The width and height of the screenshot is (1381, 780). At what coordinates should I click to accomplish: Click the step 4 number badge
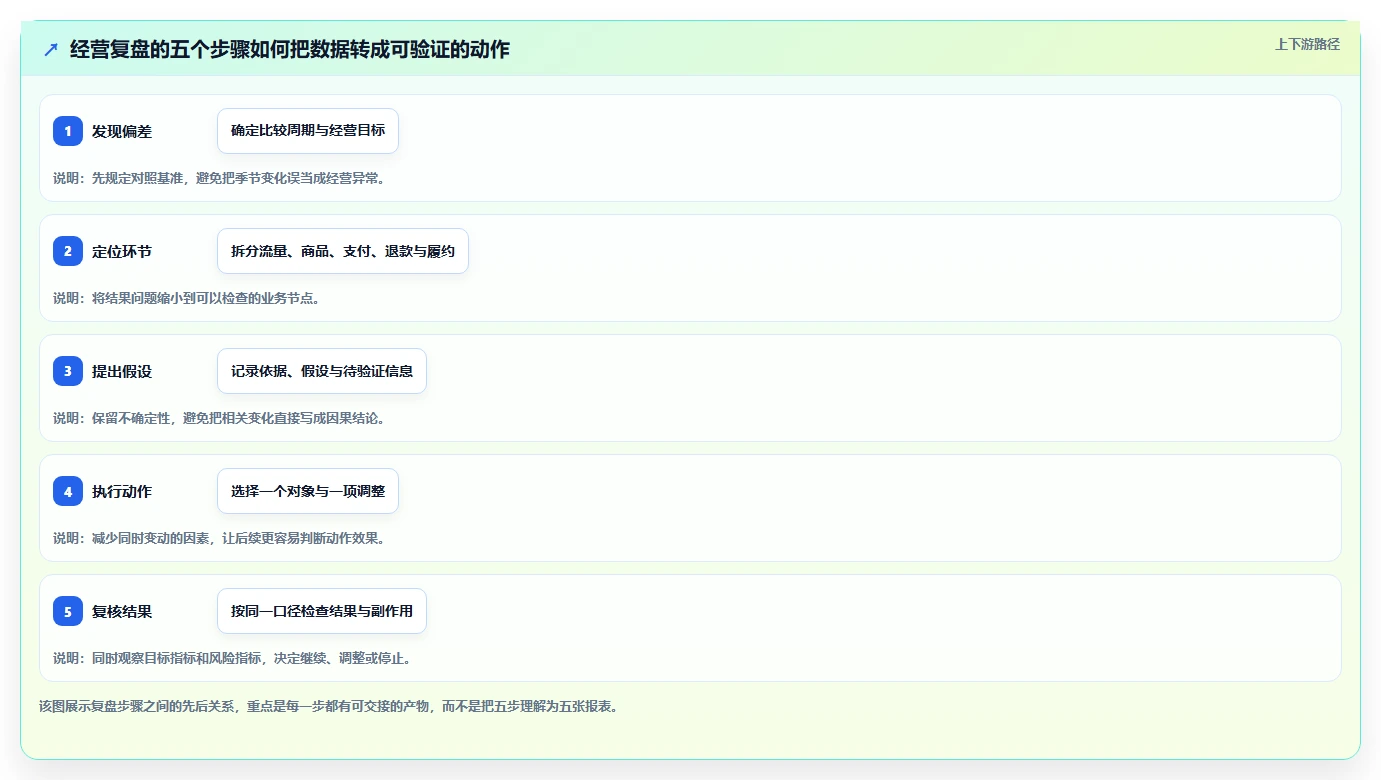(x=68, y=491)
